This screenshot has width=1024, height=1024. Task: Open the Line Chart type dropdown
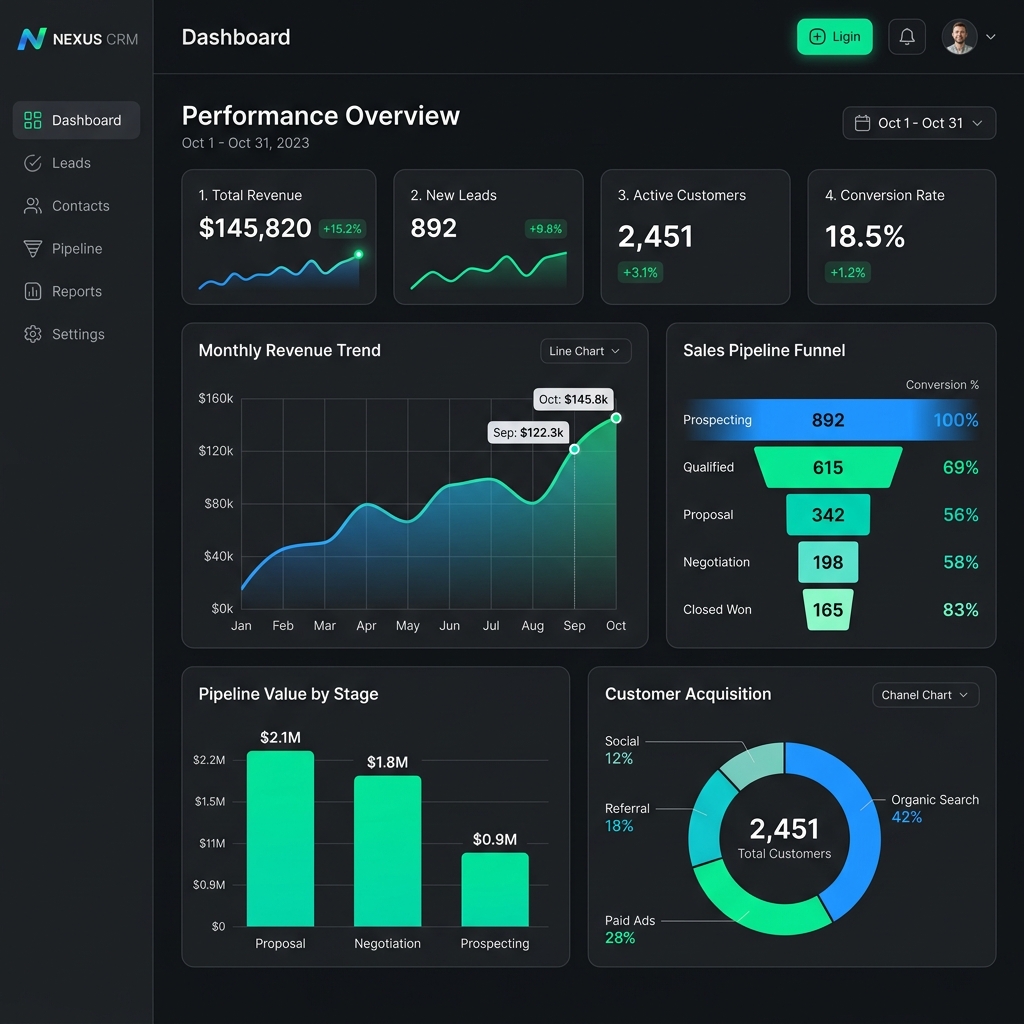(x=585, y=351)
